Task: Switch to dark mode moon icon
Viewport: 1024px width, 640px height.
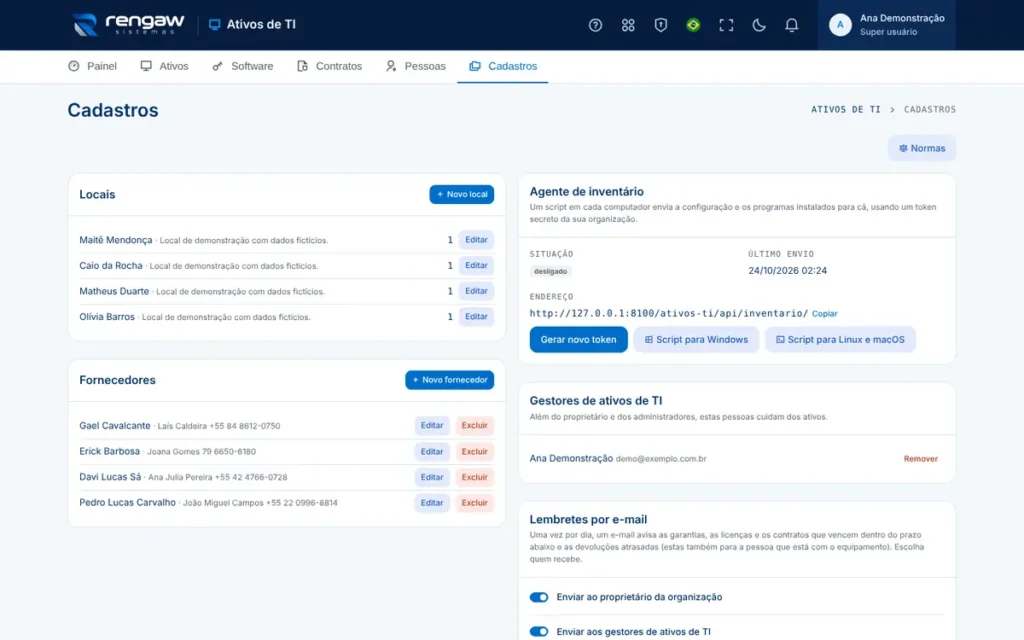Action: click(x=759, y=25)
